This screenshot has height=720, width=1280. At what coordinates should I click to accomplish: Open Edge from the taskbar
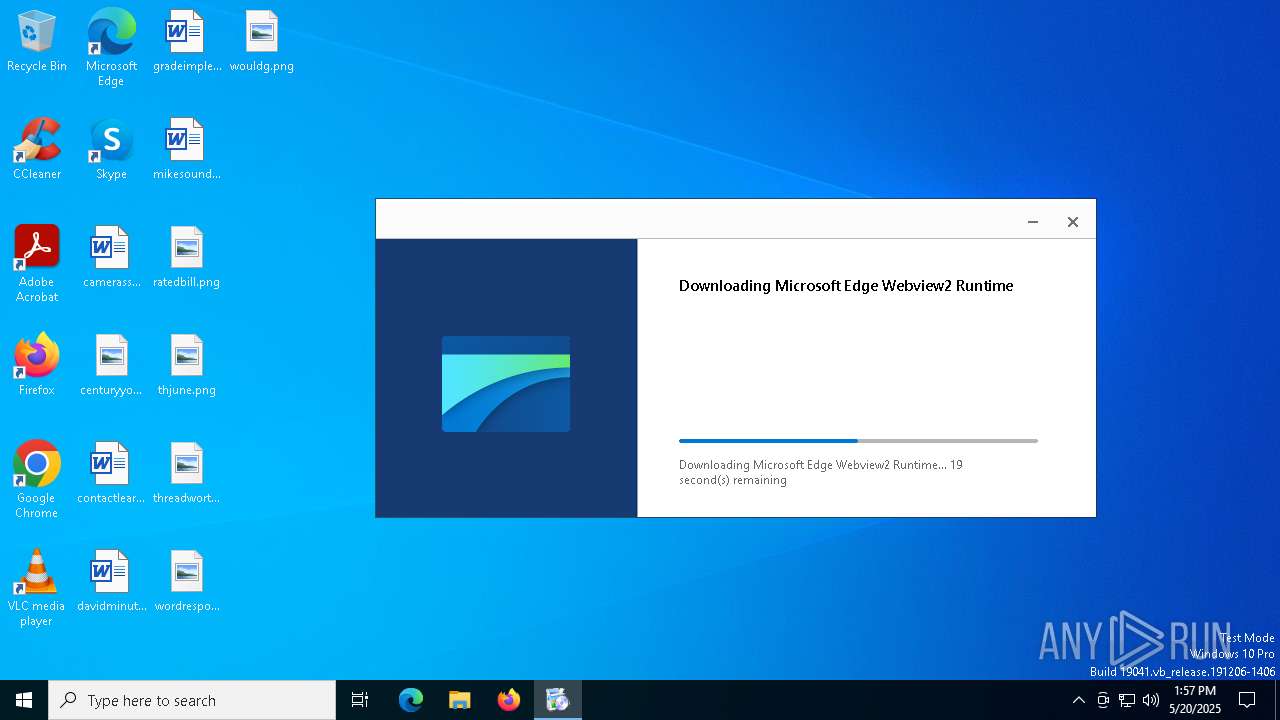411,700
